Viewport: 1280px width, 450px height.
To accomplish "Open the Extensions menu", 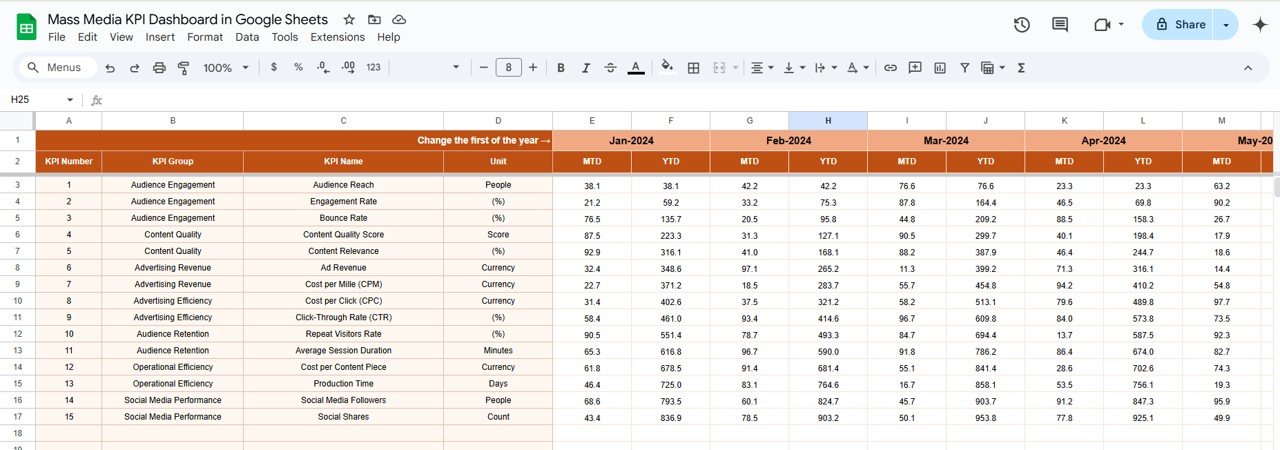I will pyautogui.click(x=338, y=37).
